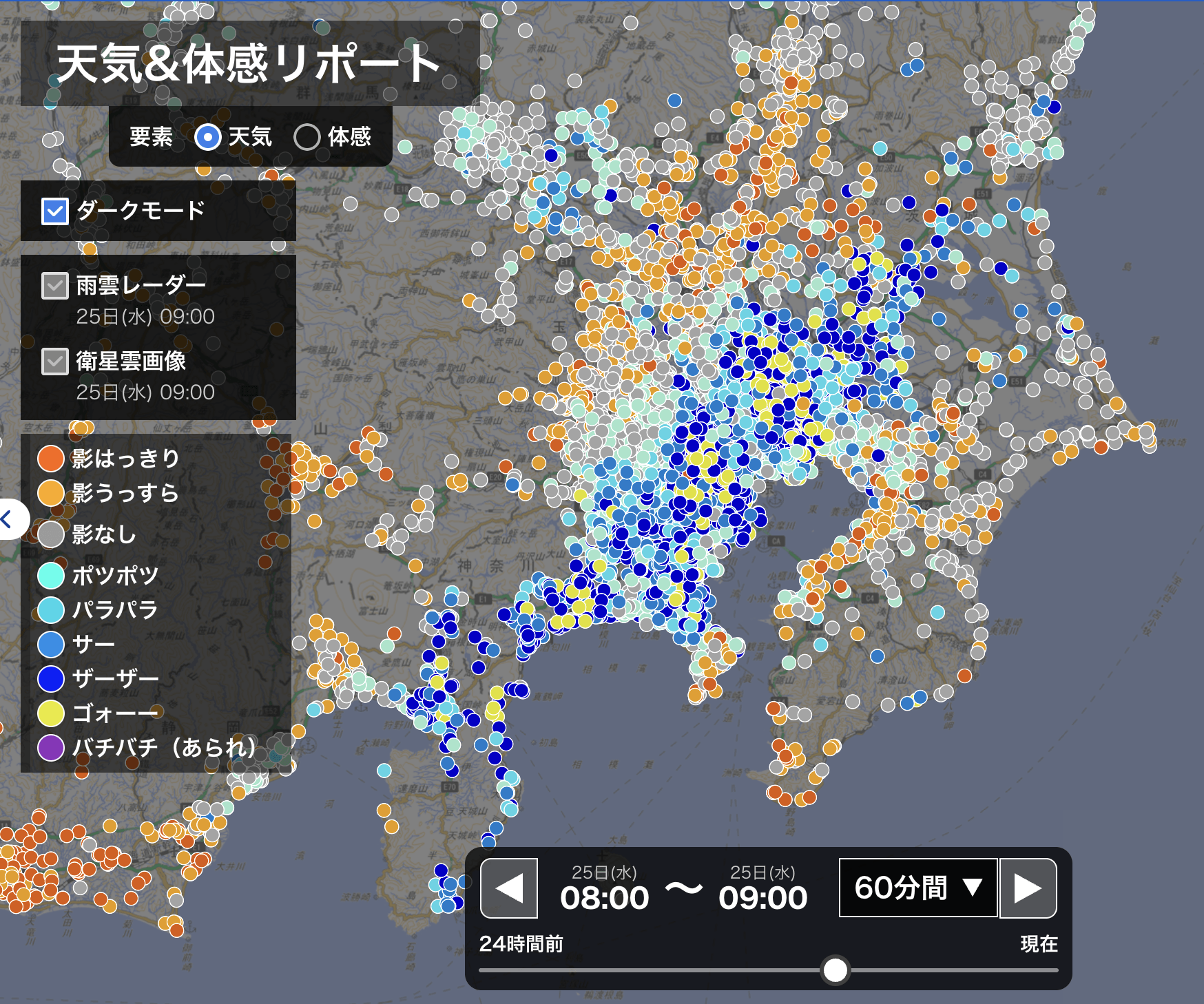The width and height of the screenshot is (1204, 1004).
Task: Uncheck the ダークモード checkbox
Action: [55, 211]
